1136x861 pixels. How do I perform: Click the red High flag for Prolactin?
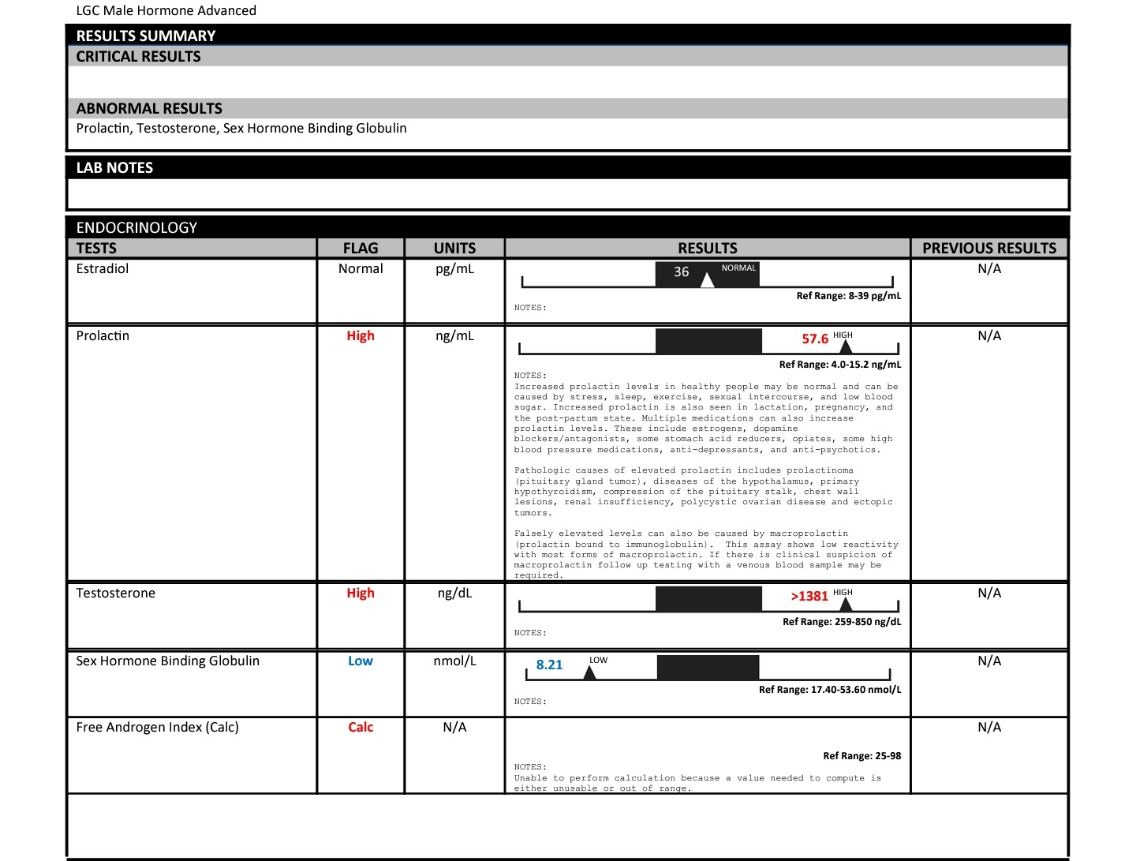(x=360, y=336)
